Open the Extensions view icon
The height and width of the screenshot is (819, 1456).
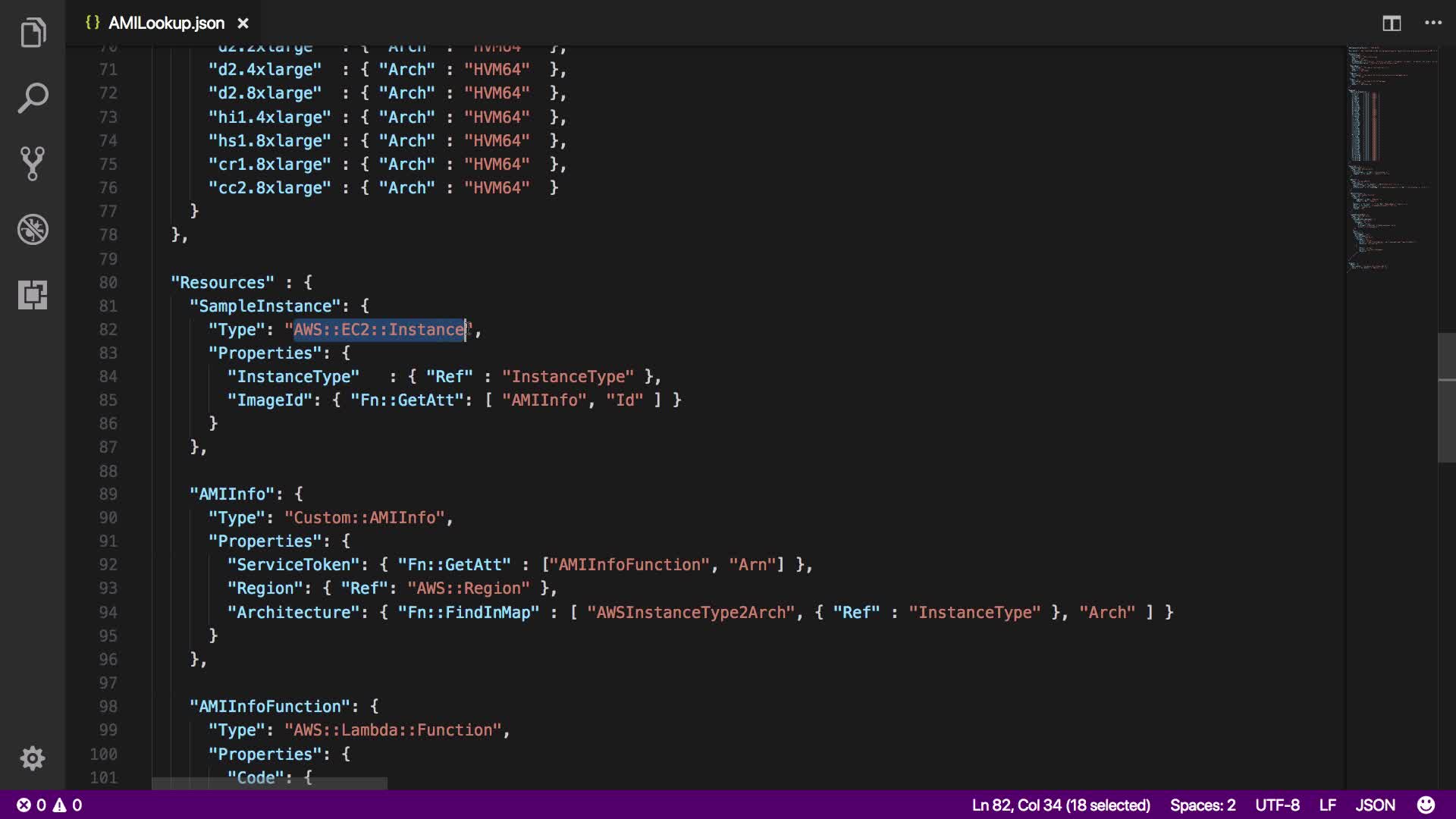coord(33,294)
